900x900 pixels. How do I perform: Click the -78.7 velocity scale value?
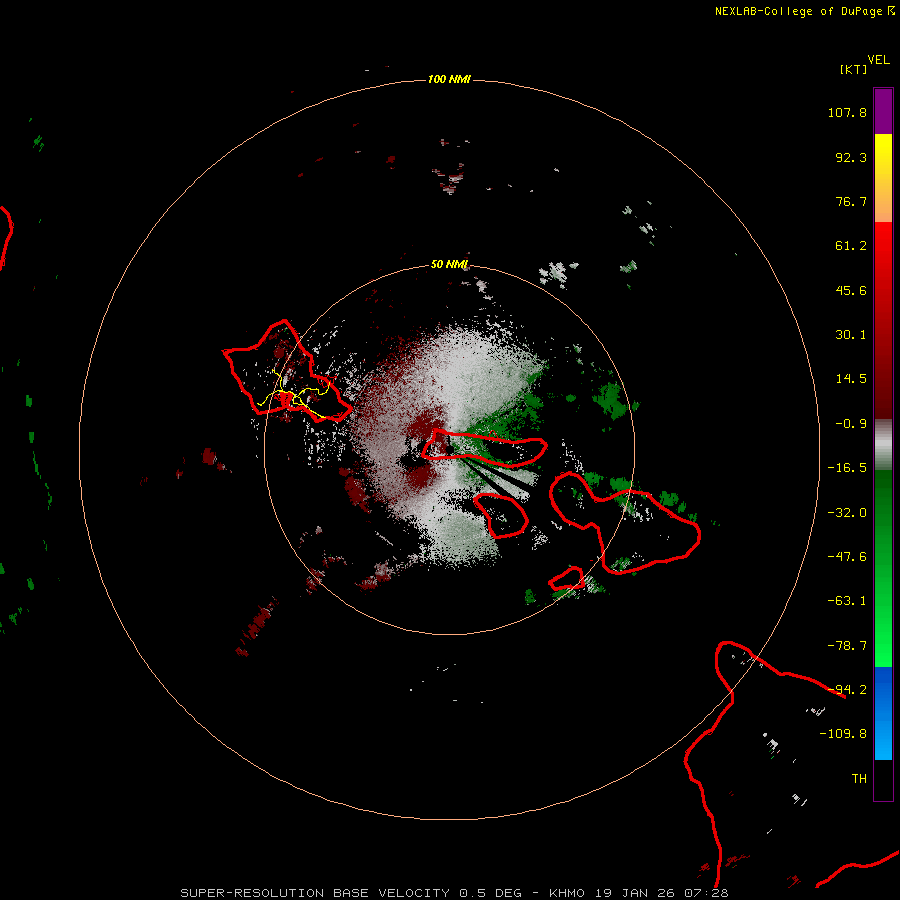pyautogui.click(x=847, y=646)
